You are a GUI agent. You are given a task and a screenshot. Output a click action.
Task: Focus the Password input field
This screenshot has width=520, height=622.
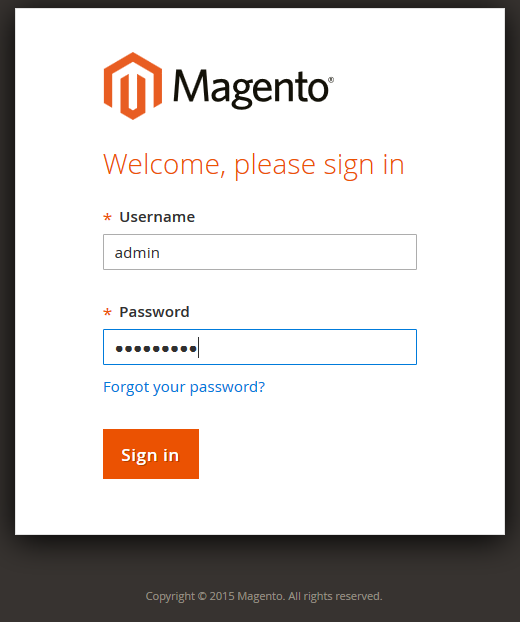click(x=260, y=347)
